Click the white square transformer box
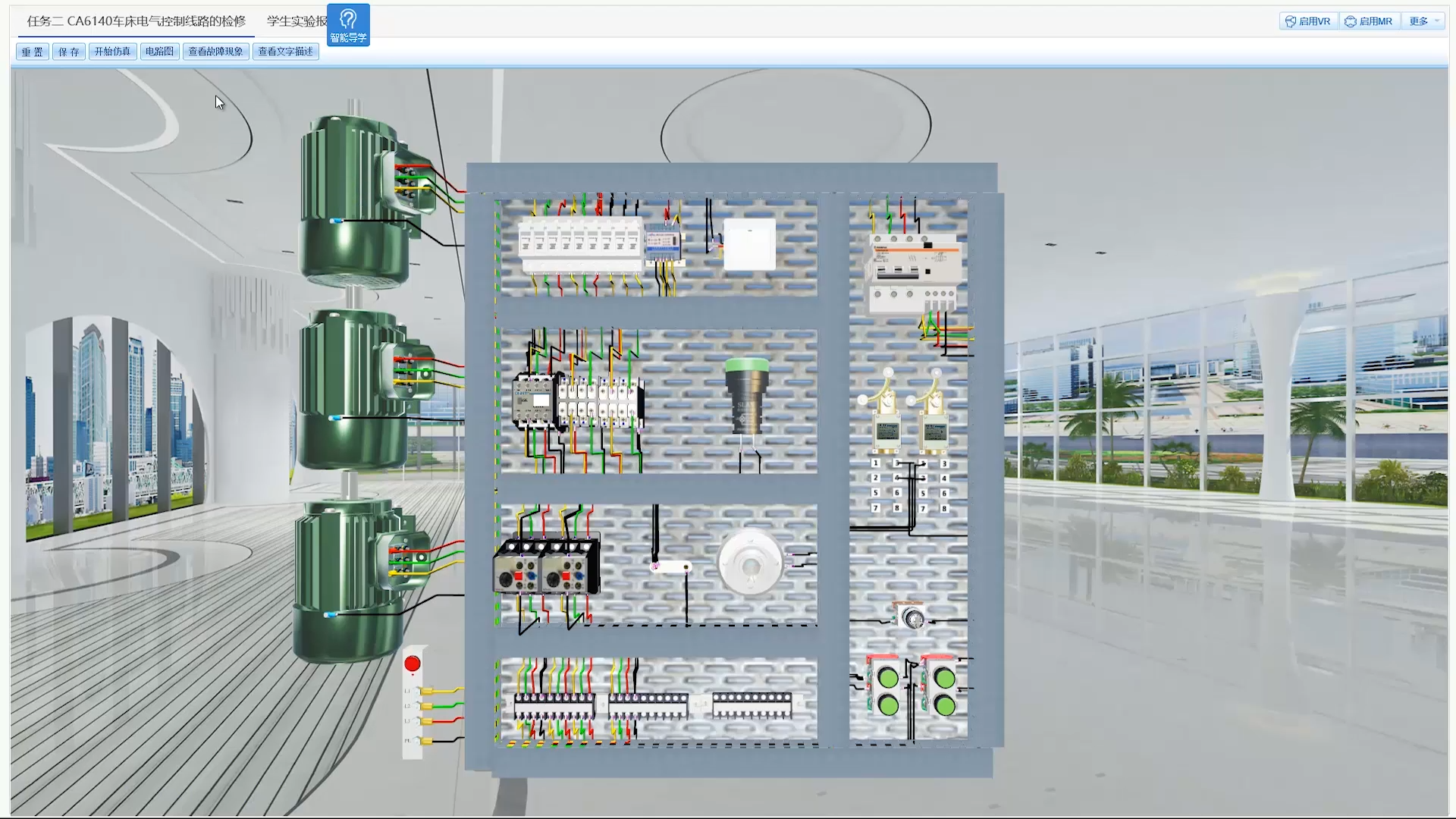The height and width of the screenshot is (819, 1456). click(749, 244)
